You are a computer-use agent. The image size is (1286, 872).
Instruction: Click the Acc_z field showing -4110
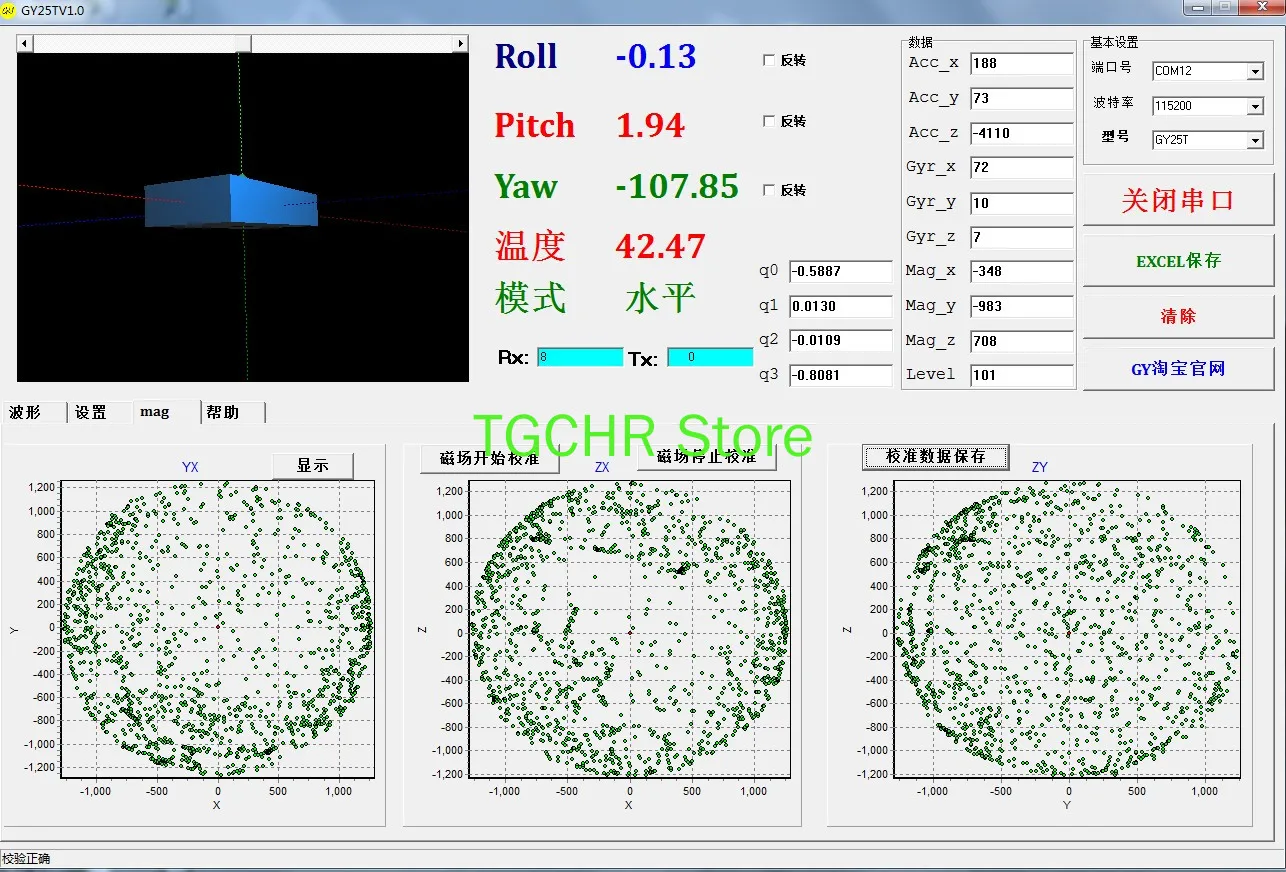pos(1021,133)
